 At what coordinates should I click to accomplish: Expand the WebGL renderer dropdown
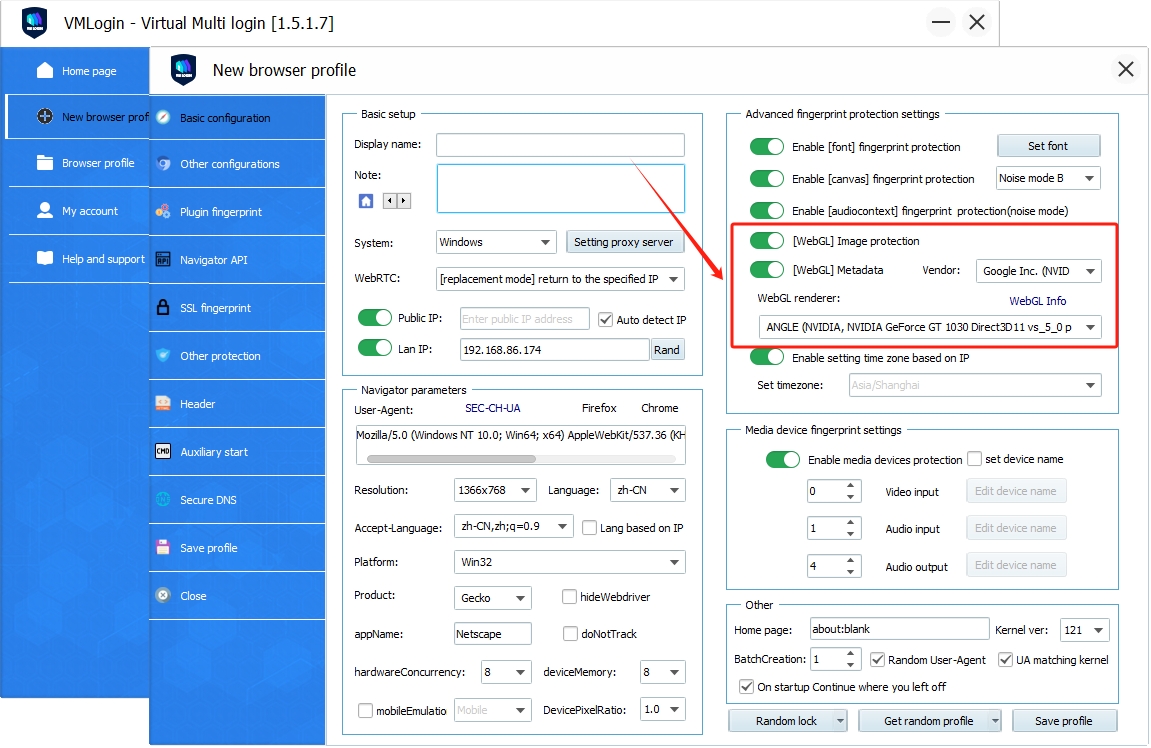(1090, 327)
